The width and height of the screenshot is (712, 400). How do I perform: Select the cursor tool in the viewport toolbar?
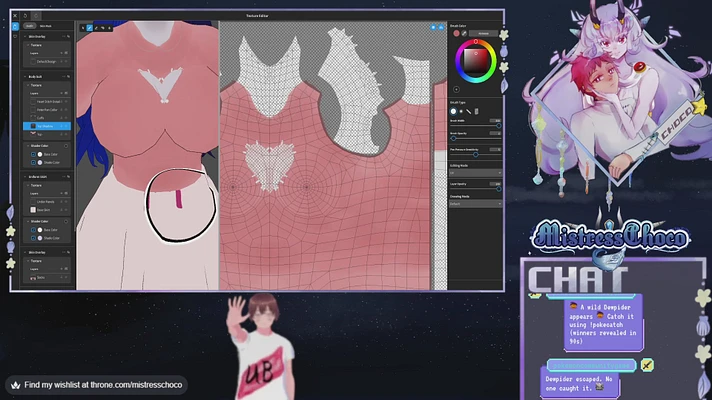click(83, 28)
